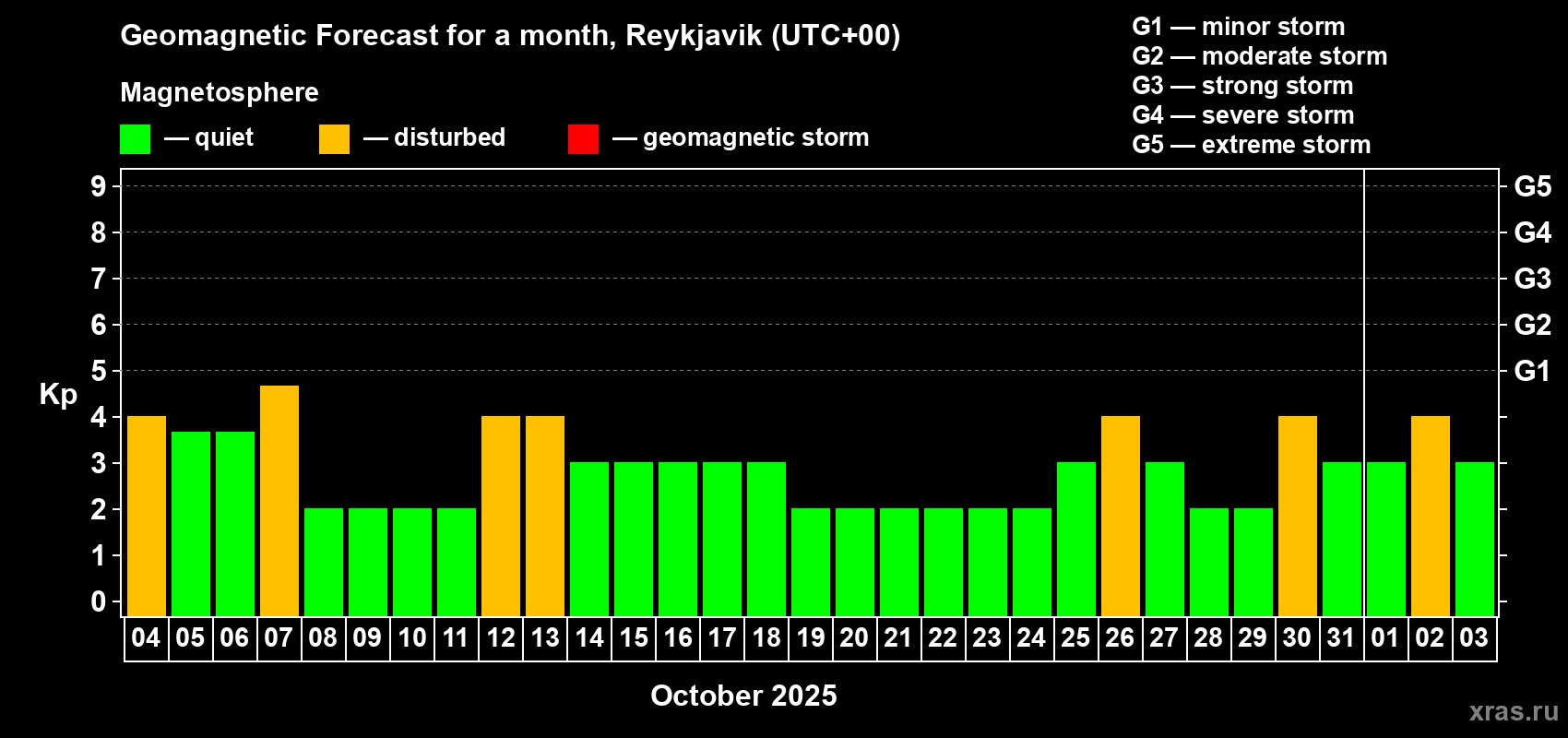Click the Kp value 9 axis tick label
Screen dimensions: 1568x738
[x=99, y=186]
